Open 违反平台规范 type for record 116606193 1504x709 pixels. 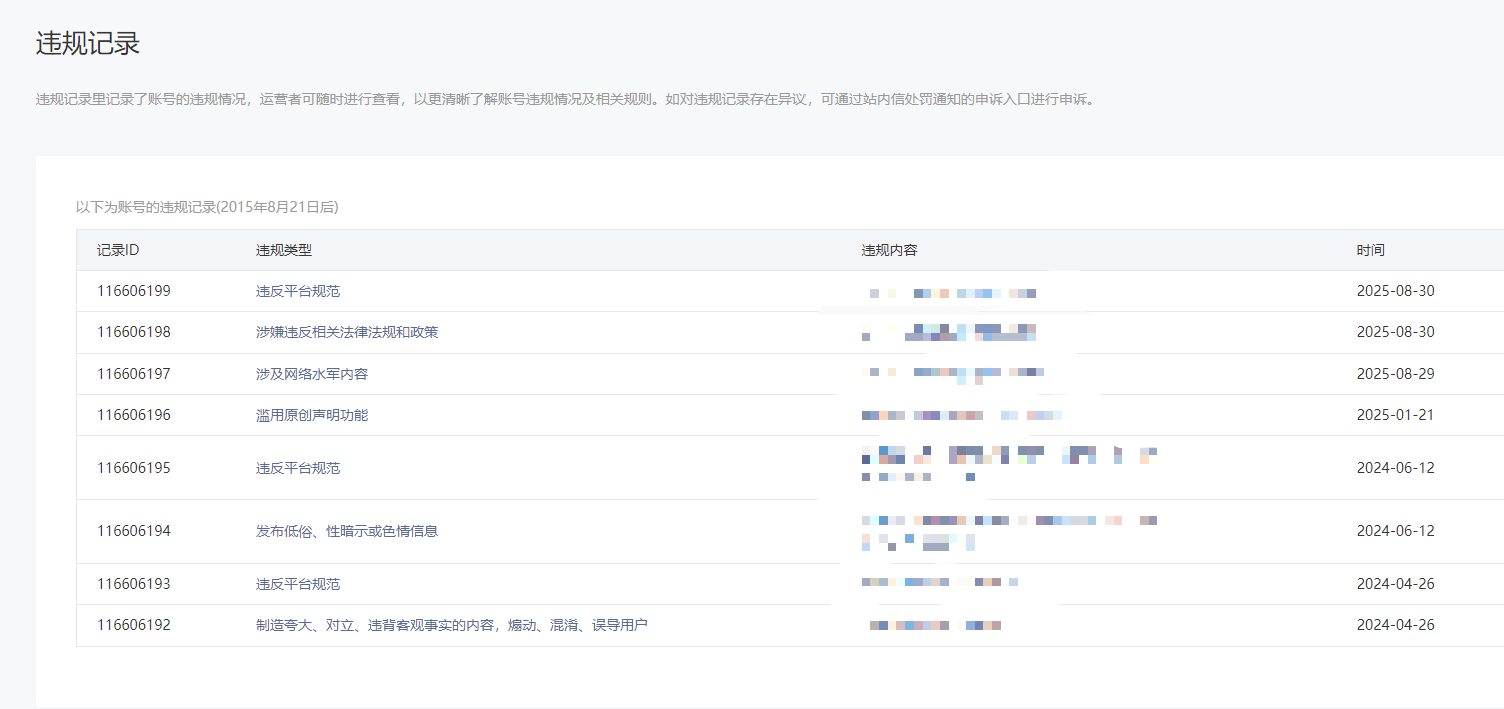298,584
